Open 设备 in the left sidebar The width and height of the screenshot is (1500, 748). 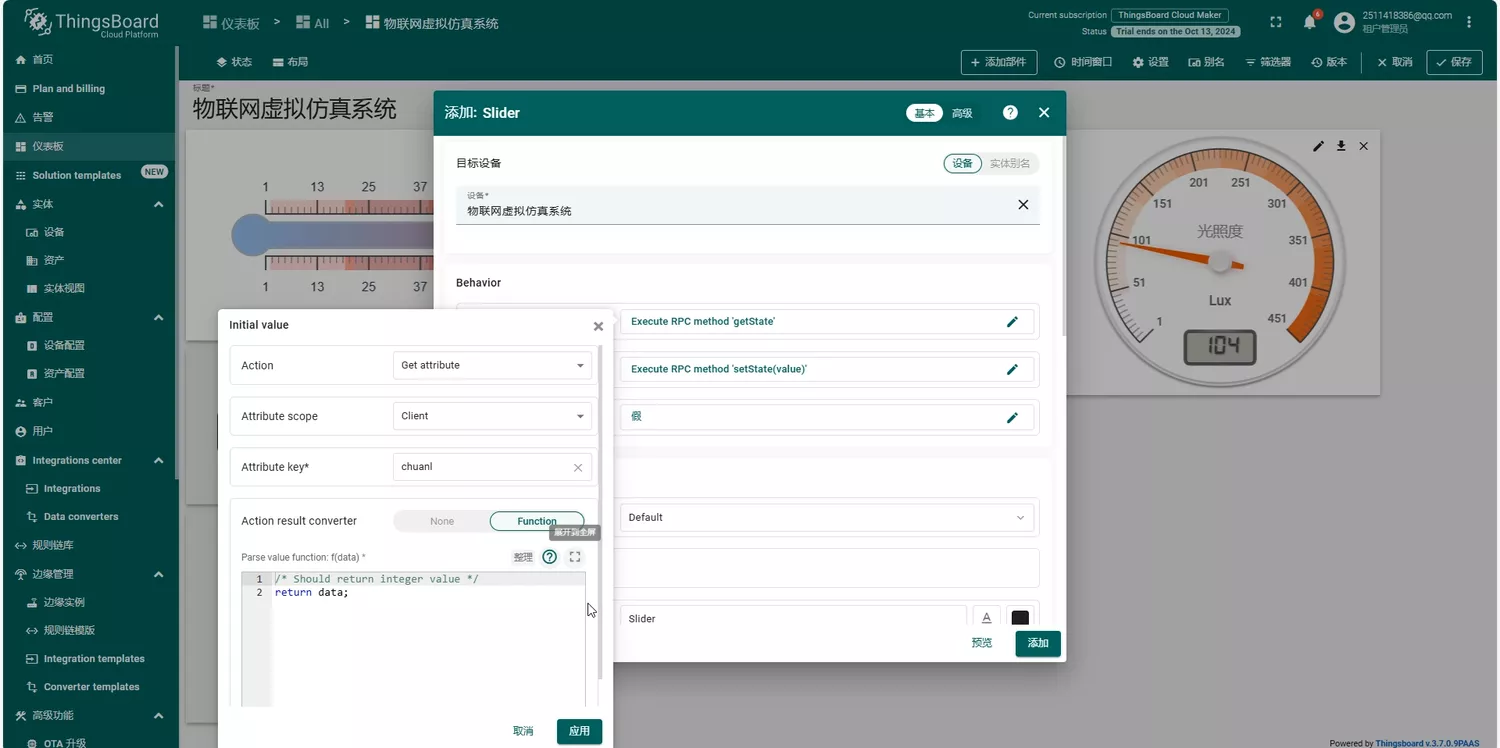[54, 232]
